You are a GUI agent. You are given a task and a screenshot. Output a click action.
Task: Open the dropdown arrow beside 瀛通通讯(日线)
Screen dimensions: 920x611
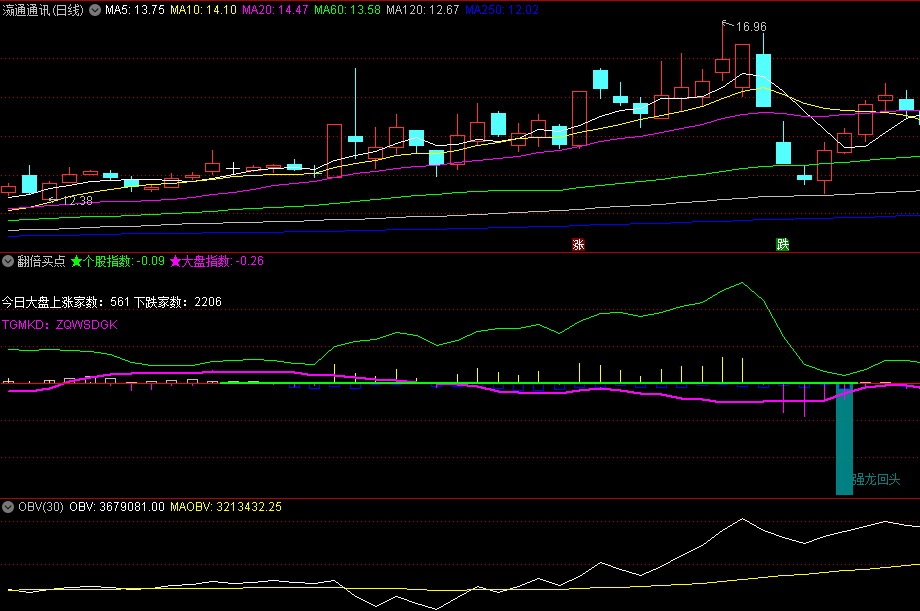tap(94, 10)
